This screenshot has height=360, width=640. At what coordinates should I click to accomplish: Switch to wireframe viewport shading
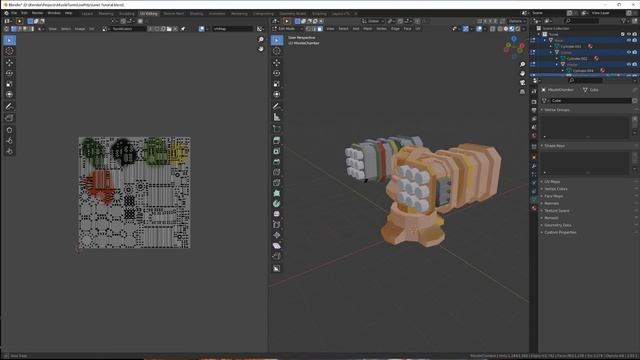point(500,29)
